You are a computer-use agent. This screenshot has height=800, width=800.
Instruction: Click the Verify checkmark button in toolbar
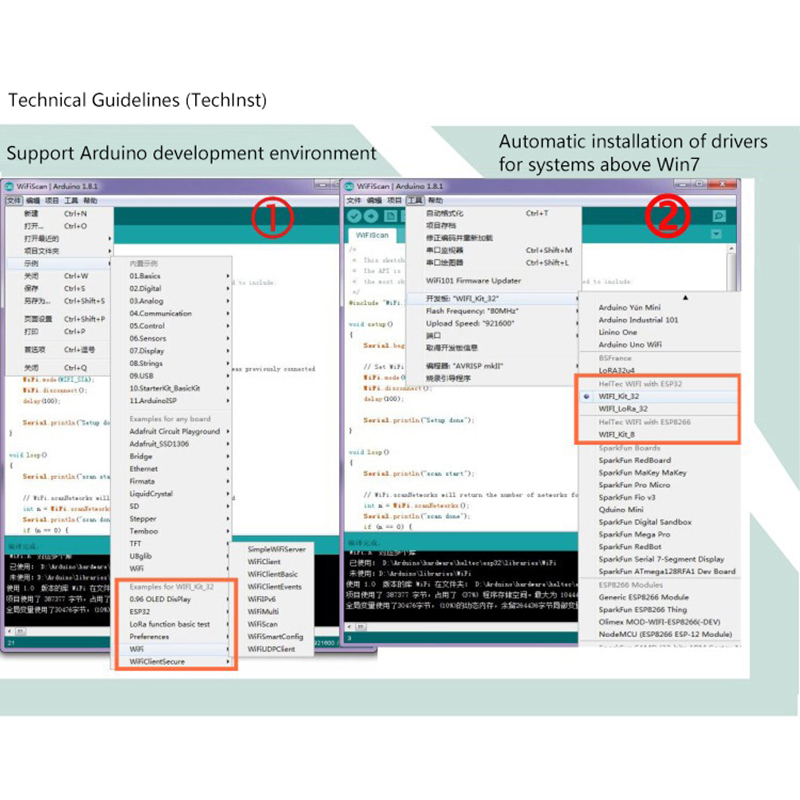coord(354,216)
